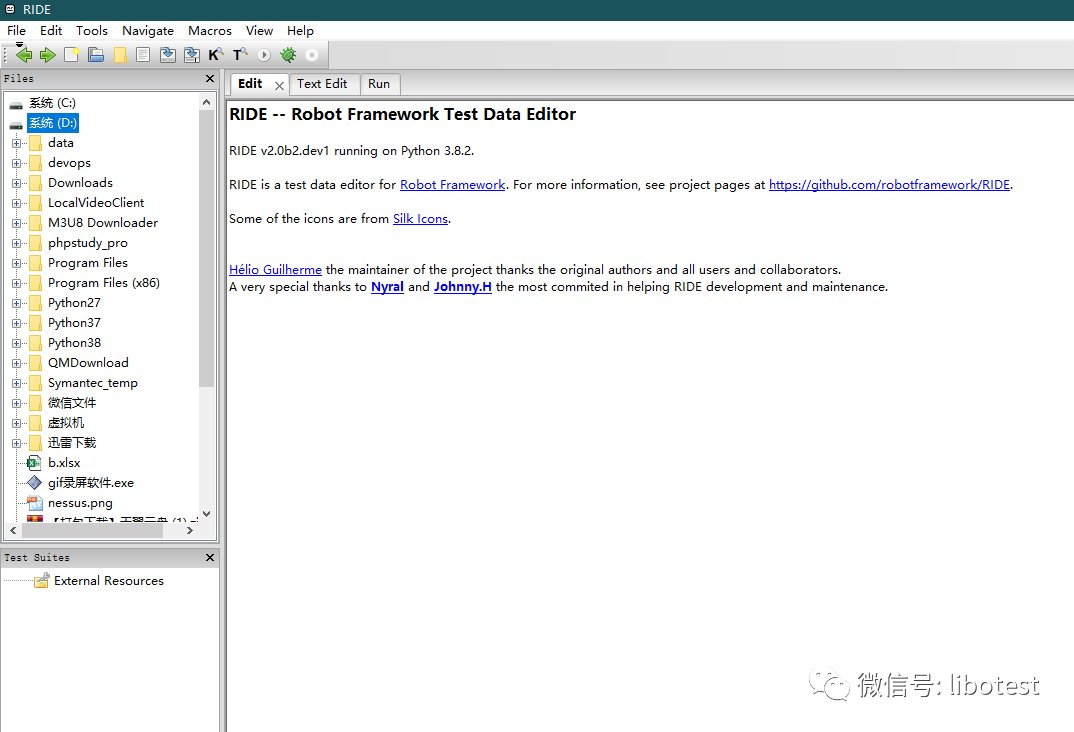Open the github.com/robotframework/RIDE link

(889, 185)
